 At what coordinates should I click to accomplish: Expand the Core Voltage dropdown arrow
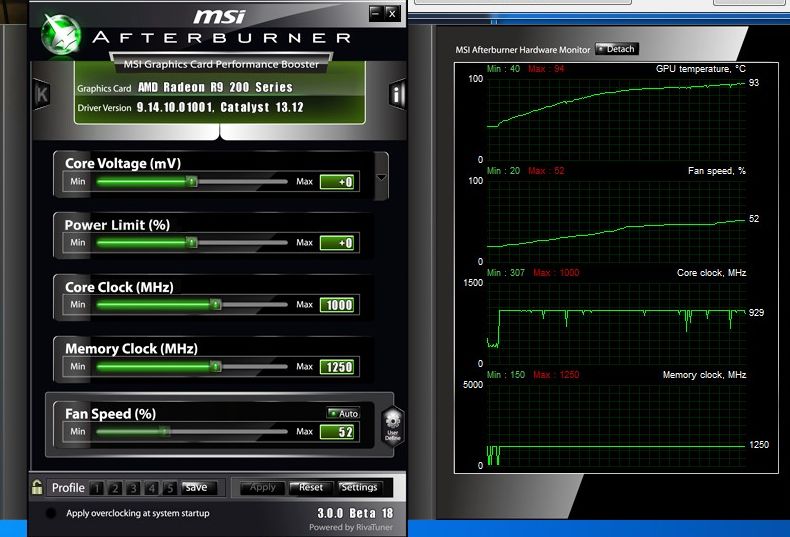[x=380, y=180]
